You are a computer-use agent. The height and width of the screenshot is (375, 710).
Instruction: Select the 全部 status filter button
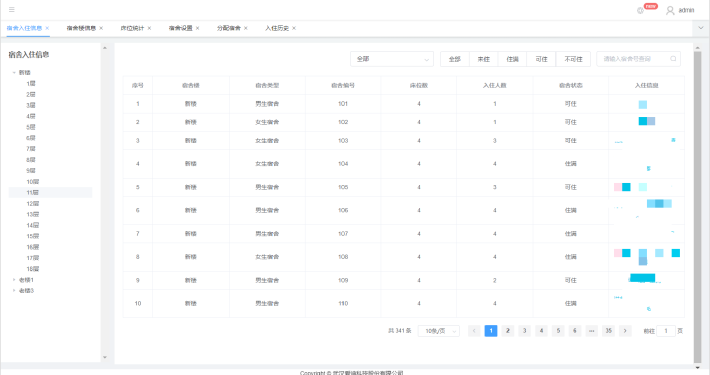pos(455,59)
